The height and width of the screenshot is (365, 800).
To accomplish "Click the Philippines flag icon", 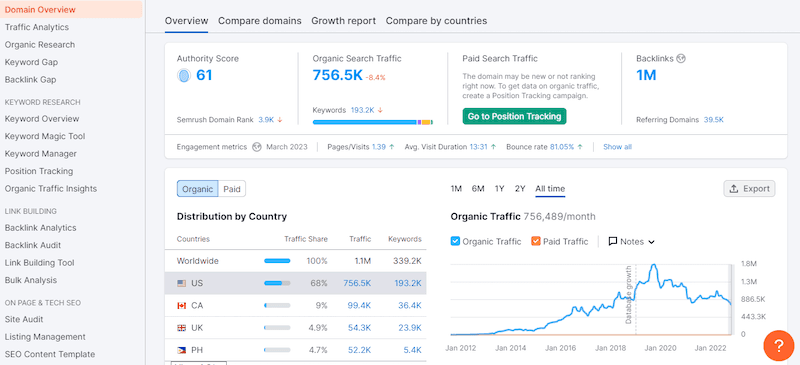I will [181, 350].
